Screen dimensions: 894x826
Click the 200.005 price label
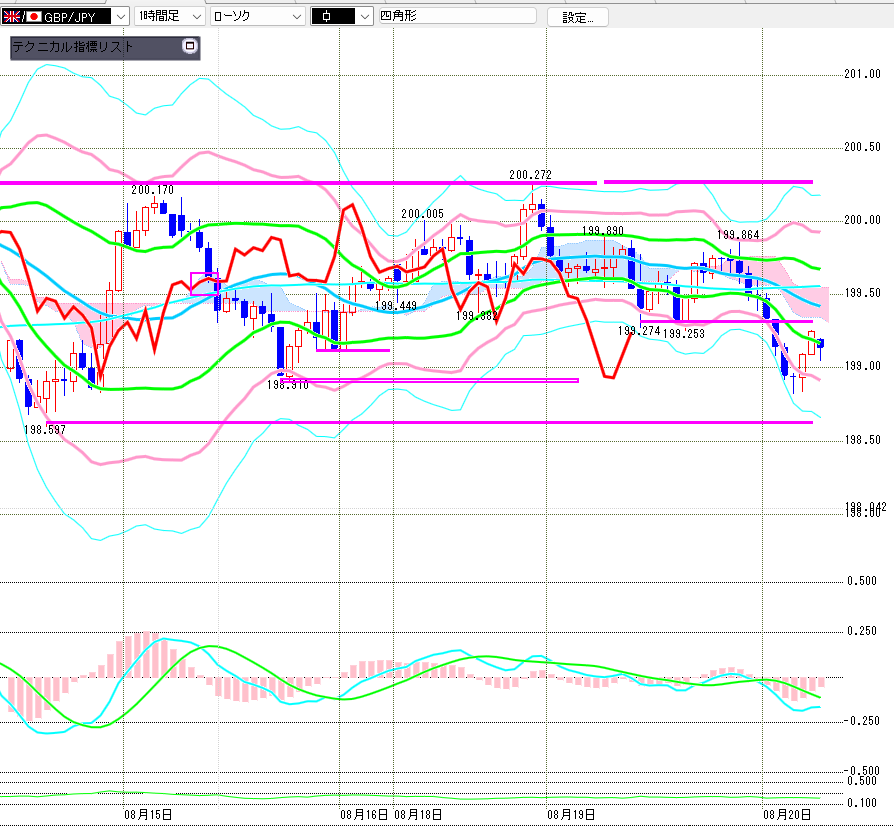[422, 214]
